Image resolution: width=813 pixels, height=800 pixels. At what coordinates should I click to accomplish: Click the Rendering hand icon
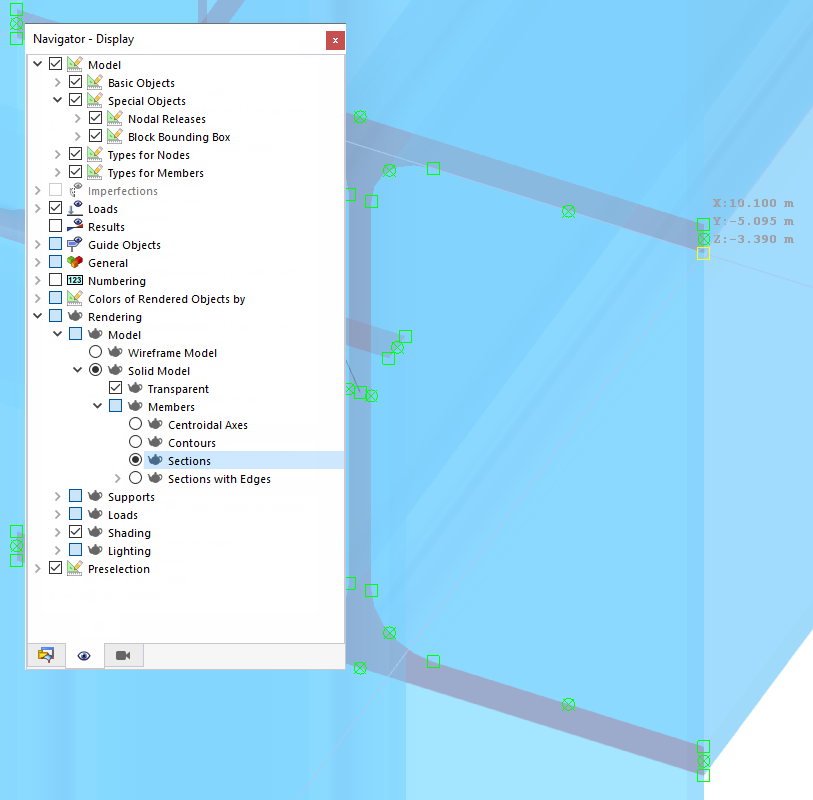pos(74,315)
